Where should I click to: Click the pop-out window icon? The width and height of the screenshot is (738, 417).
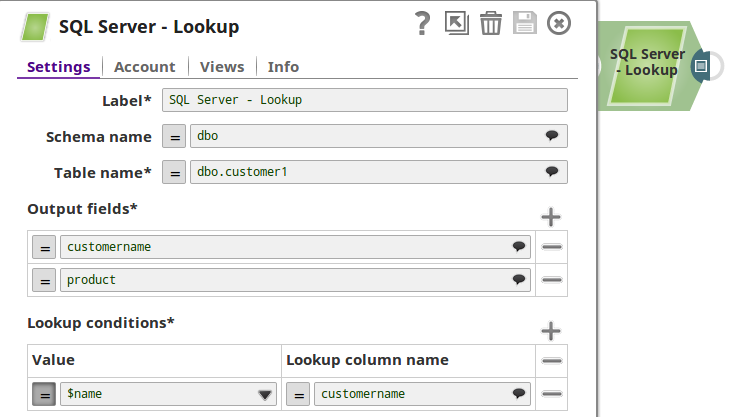(457, 23)
